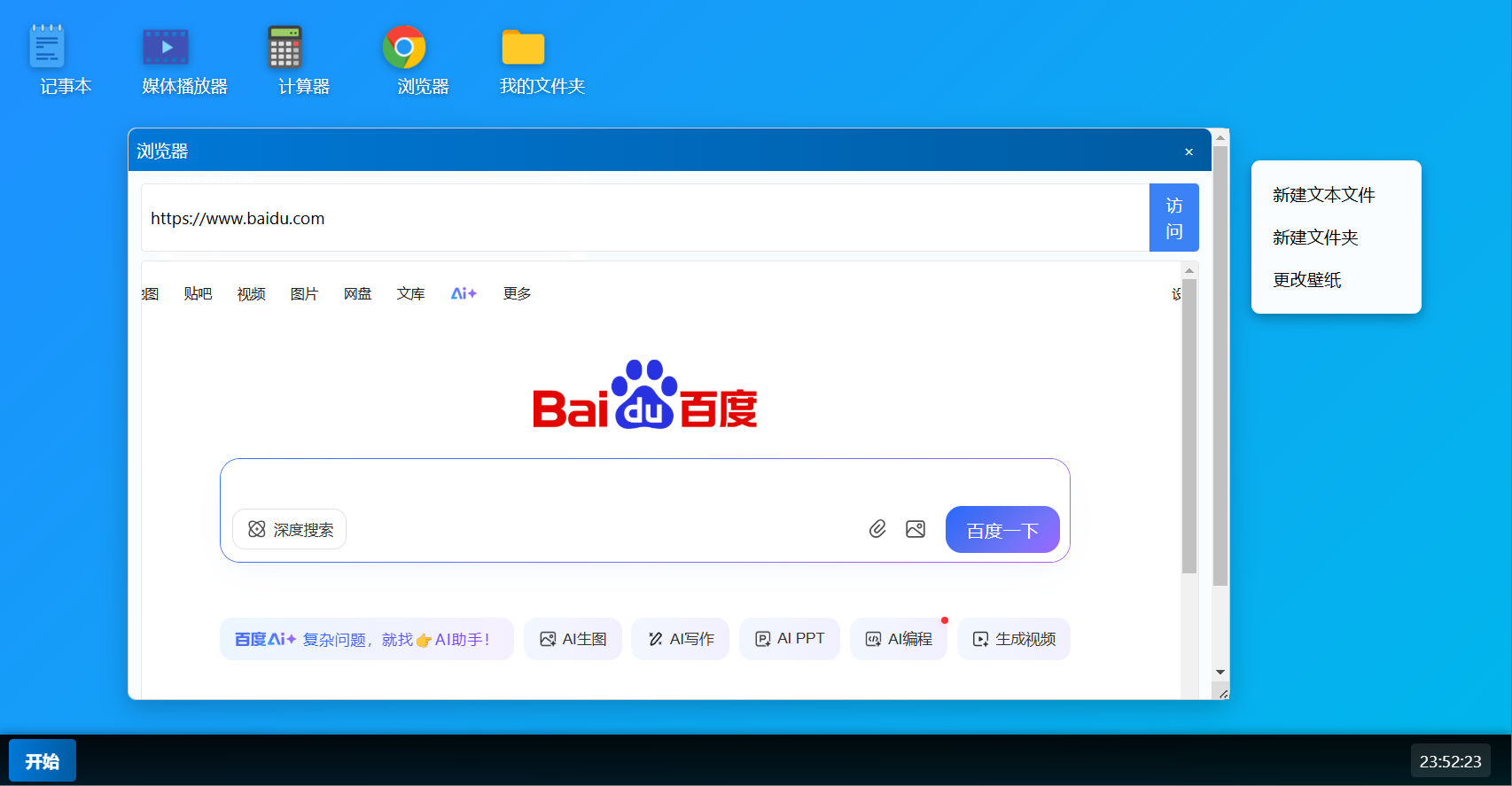Choose 更改壁纸 in the context menu
Screen dimensions: 1512x786
(x=1306, y=280)
